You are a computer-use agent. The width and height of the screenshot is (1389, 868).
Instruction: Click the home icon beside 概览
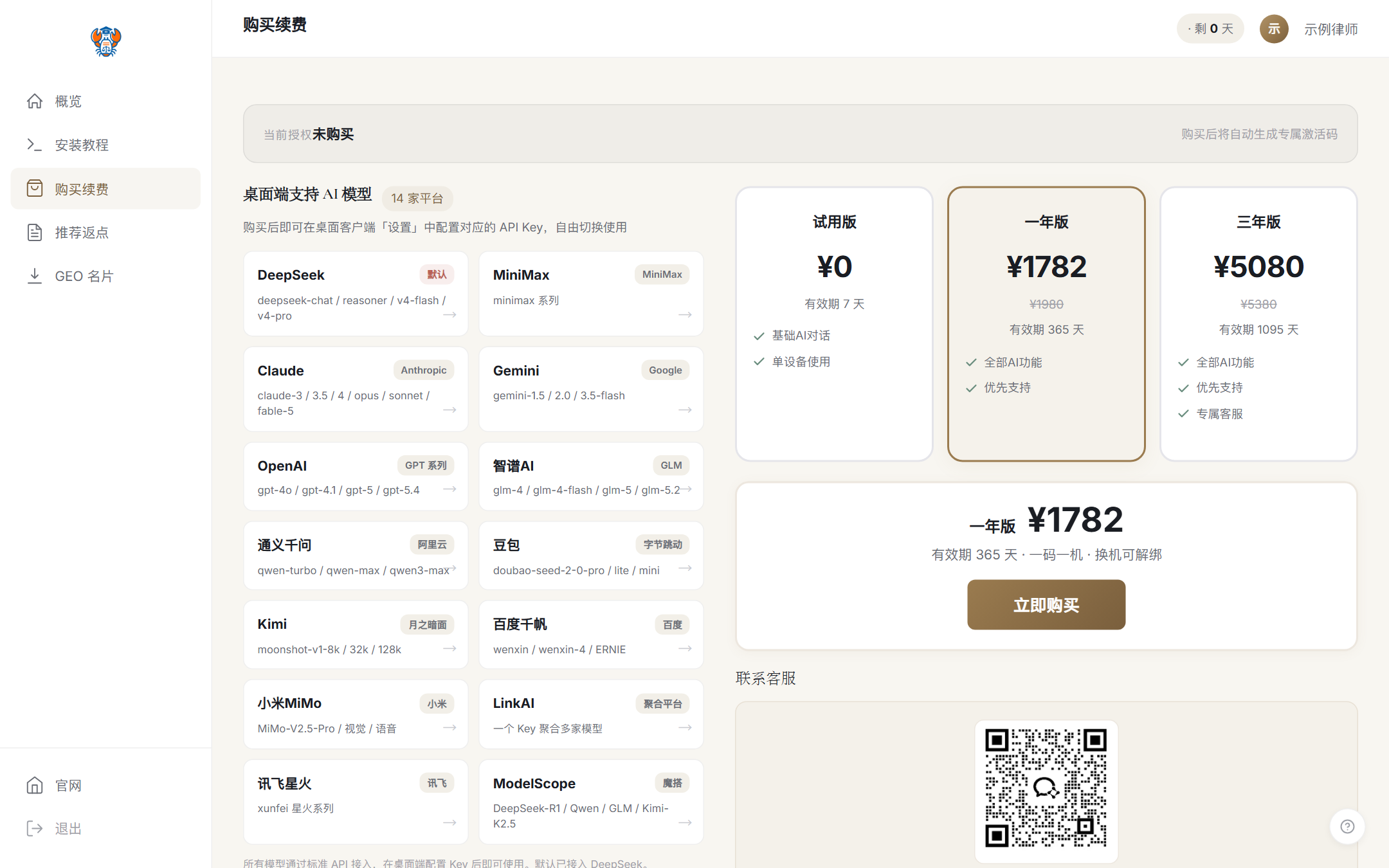pos(35,101)
